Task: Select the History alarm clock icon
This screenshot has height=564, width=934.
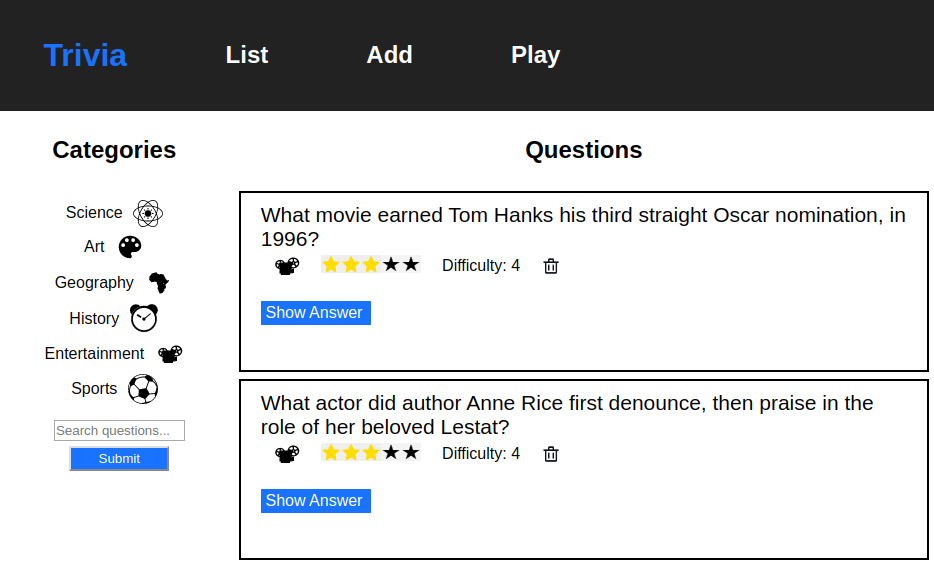Action: pyautogui.click(x=144, y=318)
